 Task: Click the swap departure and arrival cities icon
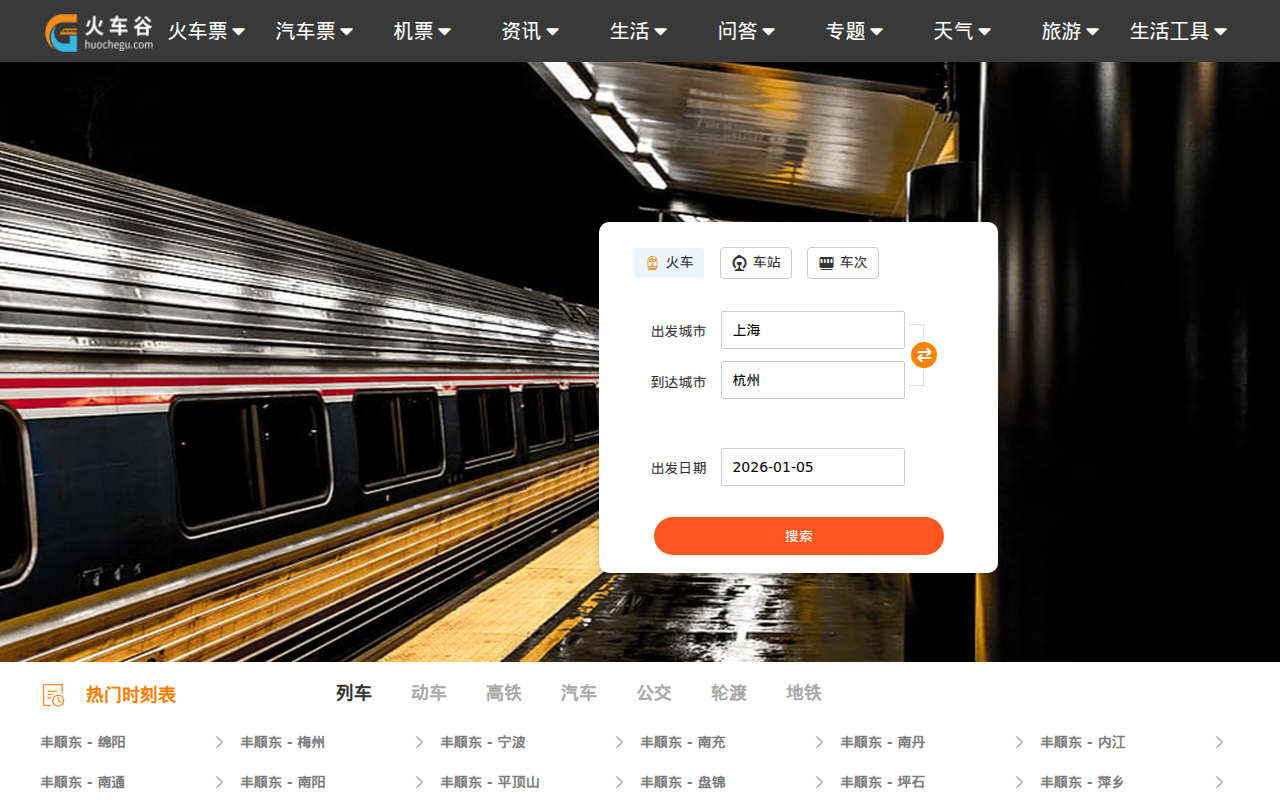(923, 355)
